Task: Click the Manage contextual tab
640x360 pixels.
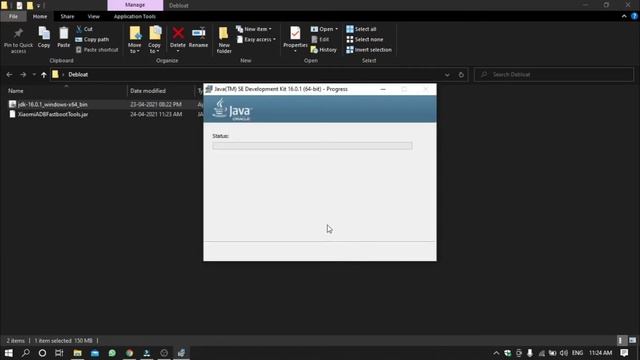Action: coord(135,5)
